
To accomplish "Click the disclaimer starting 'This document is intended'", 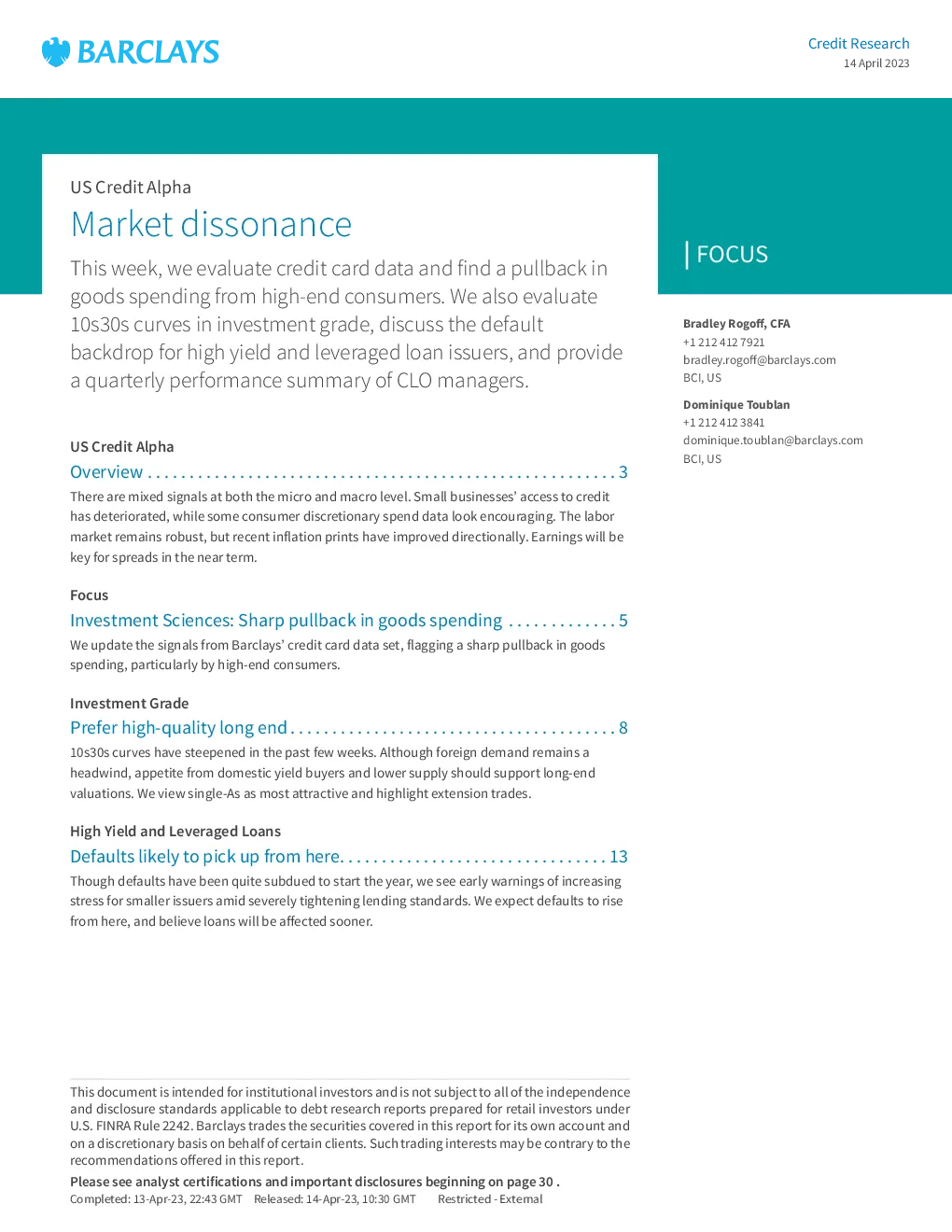I will 350,1127.
